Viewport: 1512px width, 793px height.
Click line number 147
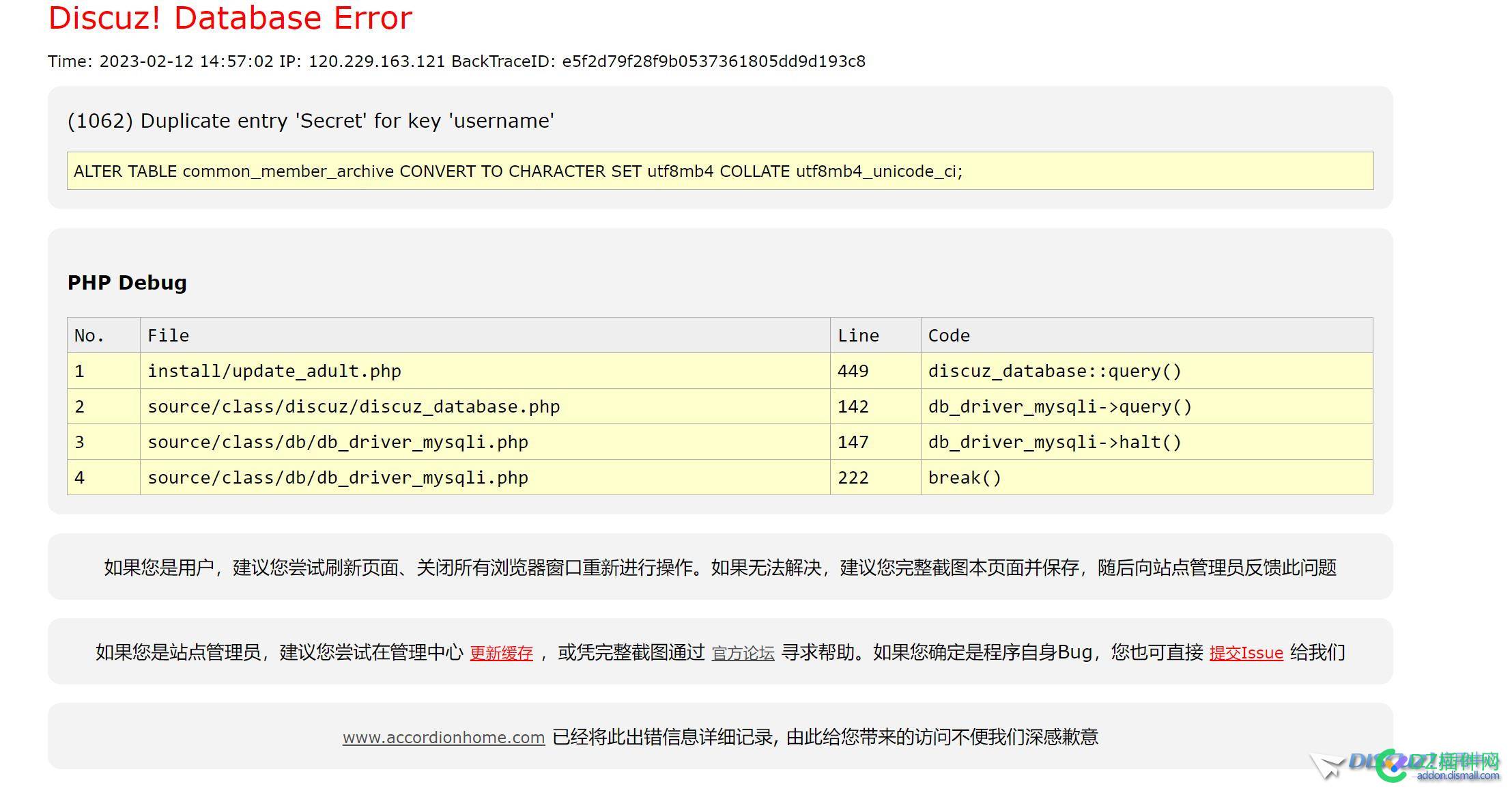coord(876,442)
